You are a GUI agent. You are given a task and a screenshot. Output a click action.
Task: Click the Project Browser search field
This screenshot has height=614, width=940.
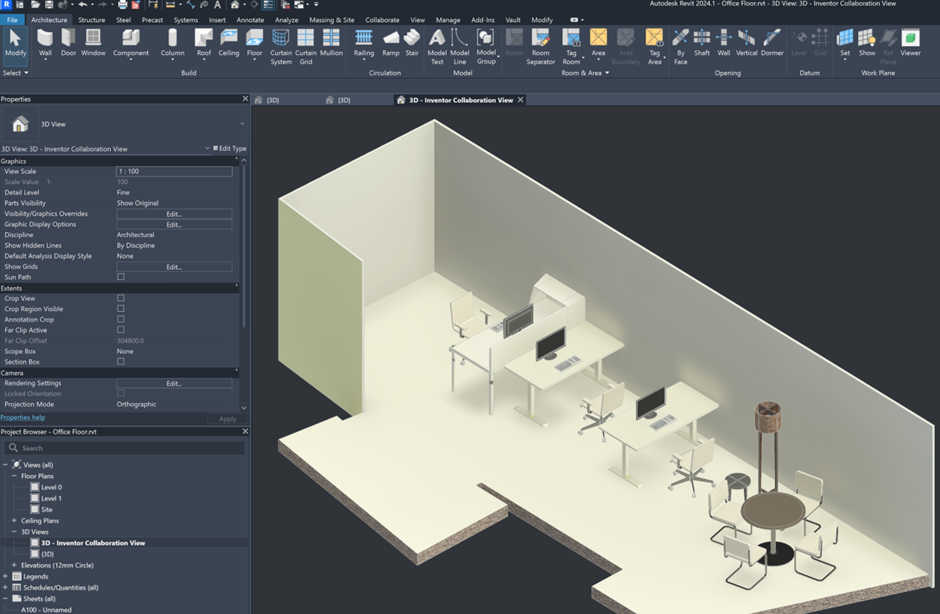pyautogui.click(x=125, y=448)
